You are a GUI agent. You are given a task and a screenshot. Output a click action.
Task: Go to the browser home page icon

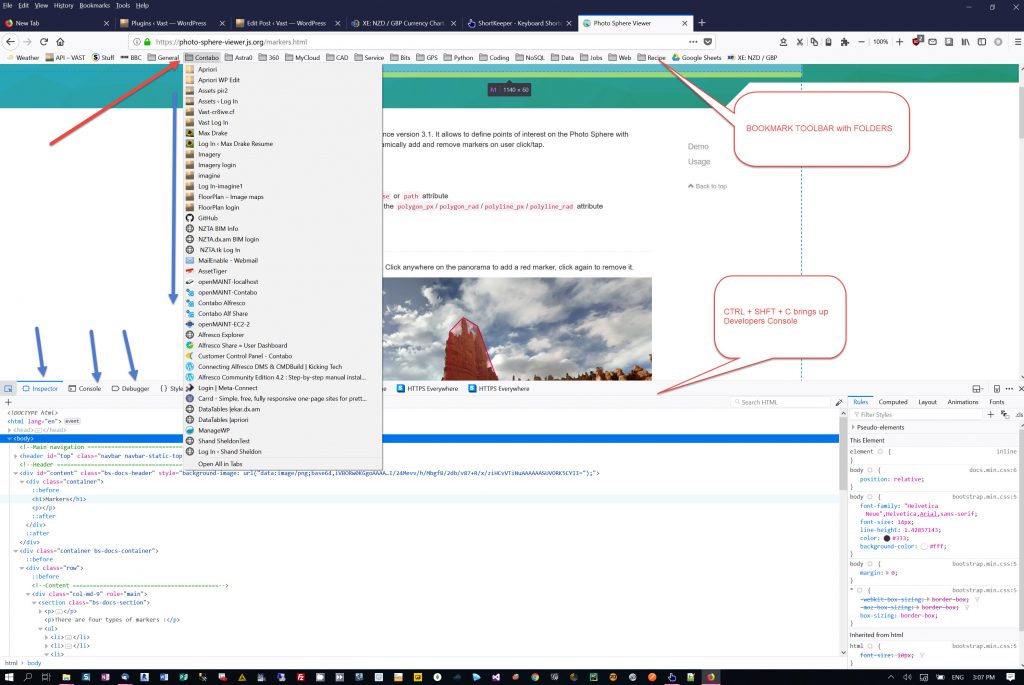coord(60,42)
